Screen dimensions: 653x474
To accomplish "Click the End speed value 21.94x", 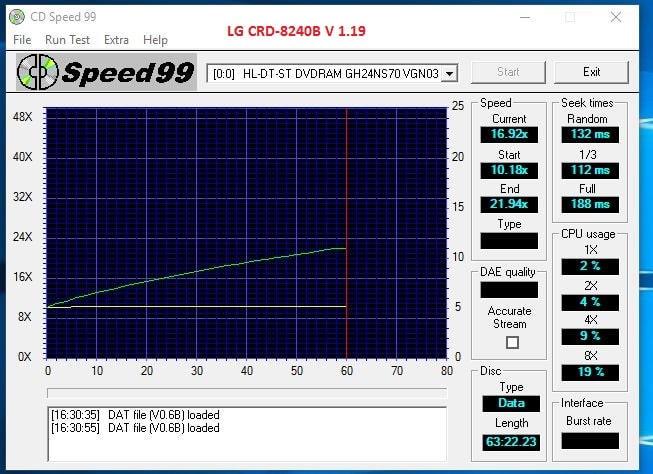I will click(x=509, y=204).
